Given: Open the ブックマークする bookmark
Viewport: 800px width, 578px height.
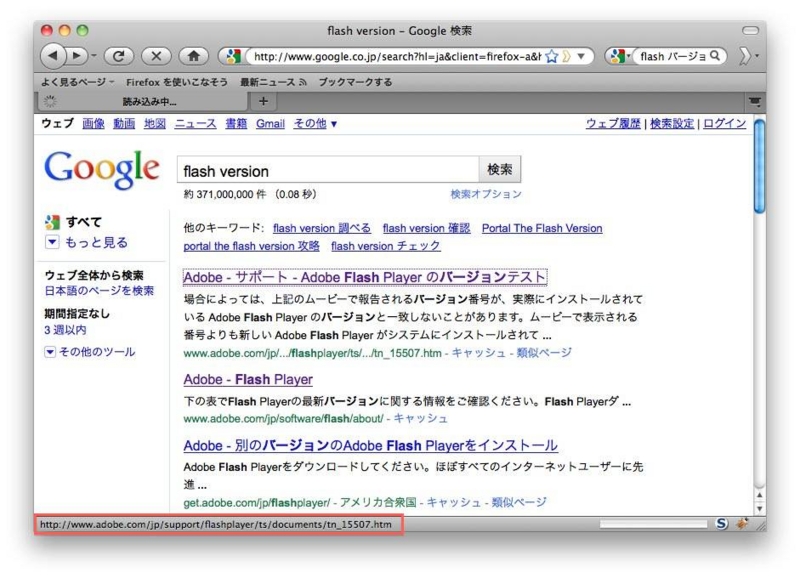Looking at the screenshot, I should (x=355, y=82).
